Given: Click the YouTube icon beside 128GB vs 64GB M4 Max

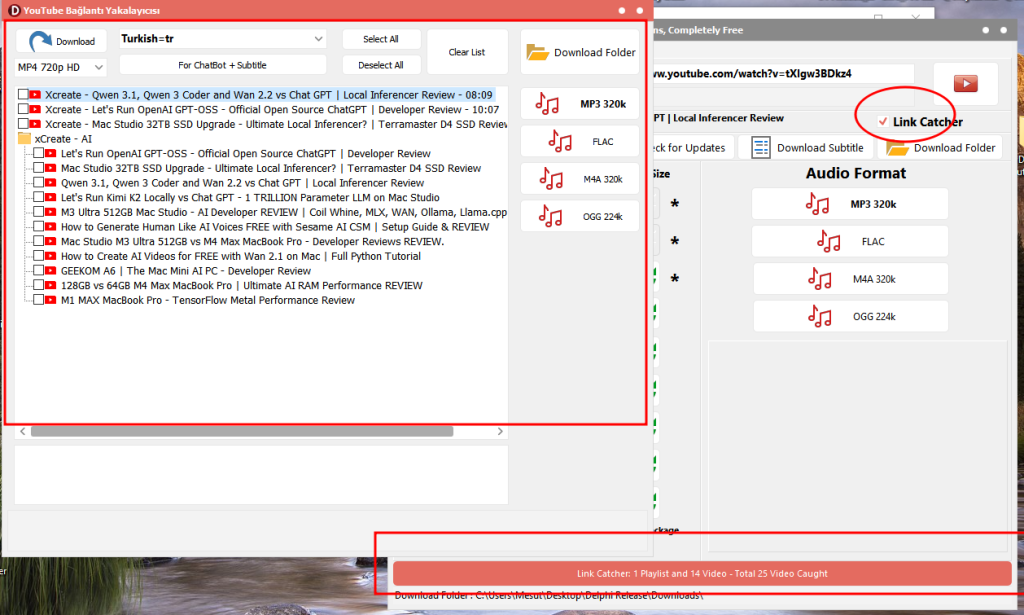Looking at the screenshot, I should 50,285.
